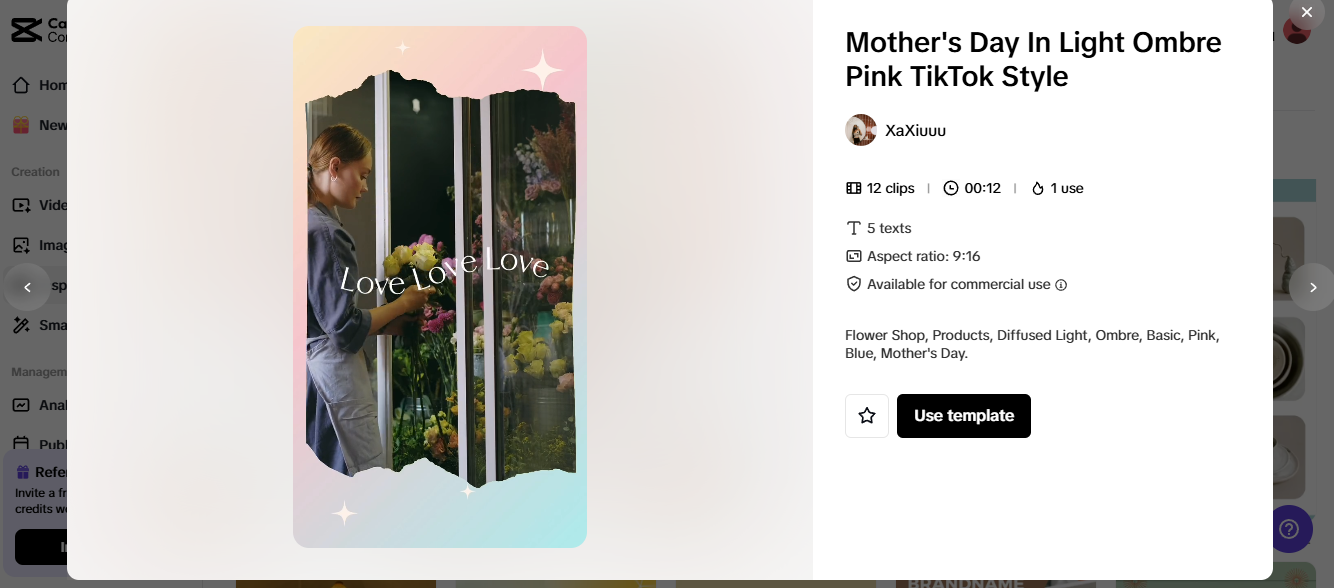Open XaXiuuu creator avatar
Image resolution: width=1334 pixels, height=588 pixels.
[x=861, y=130]
